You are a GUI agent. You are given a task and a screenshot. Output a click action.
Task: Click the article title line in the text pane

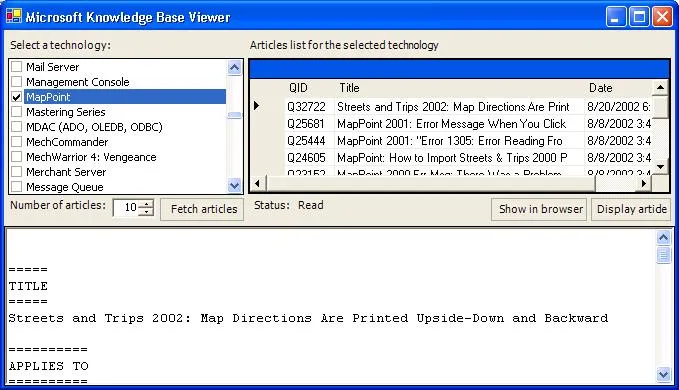(308, 318)
